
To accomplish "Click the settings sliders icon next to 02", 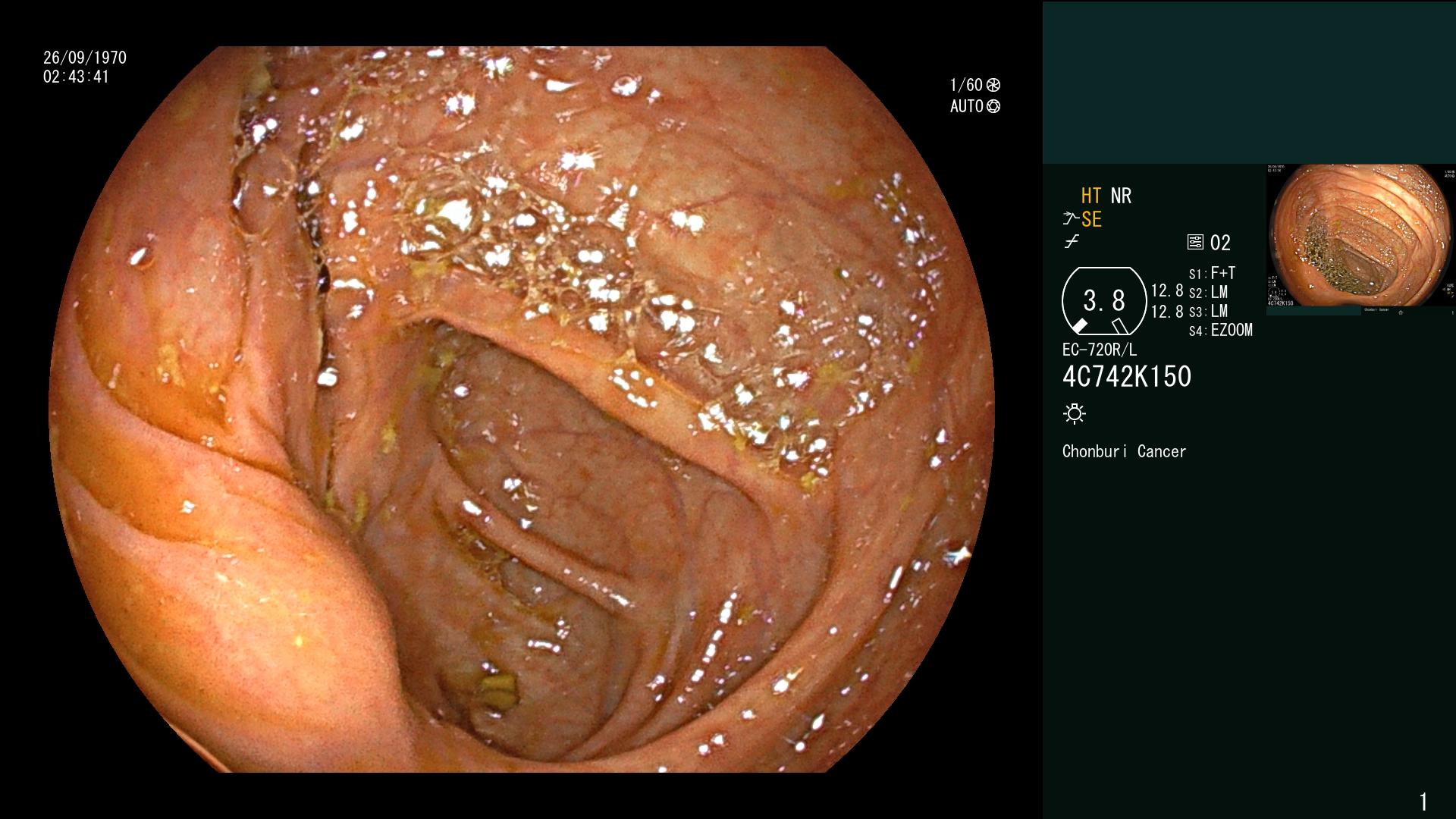I will 1195,243.
